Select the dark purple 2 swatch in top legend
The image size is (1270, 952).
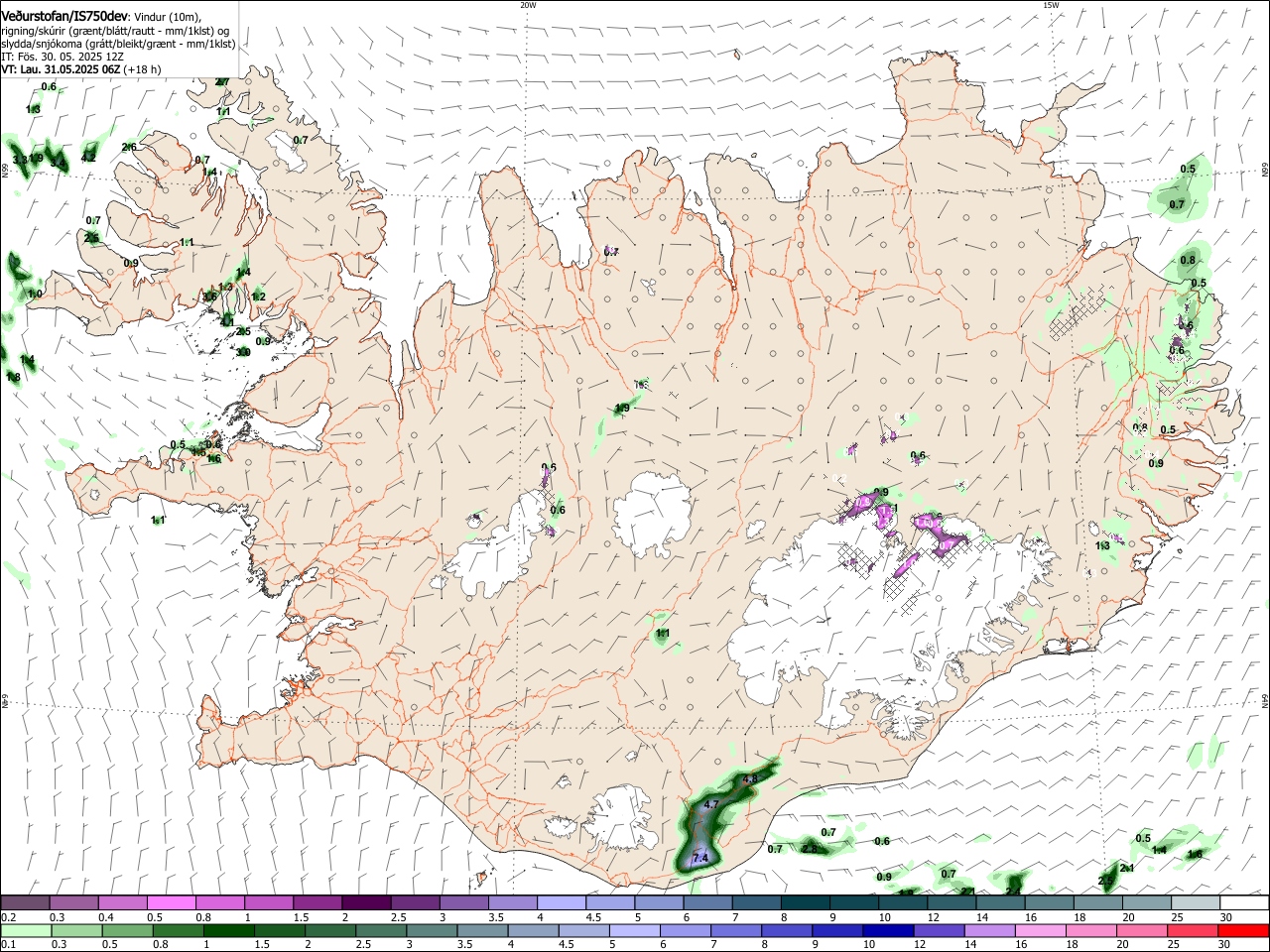[x=366, y=903]
